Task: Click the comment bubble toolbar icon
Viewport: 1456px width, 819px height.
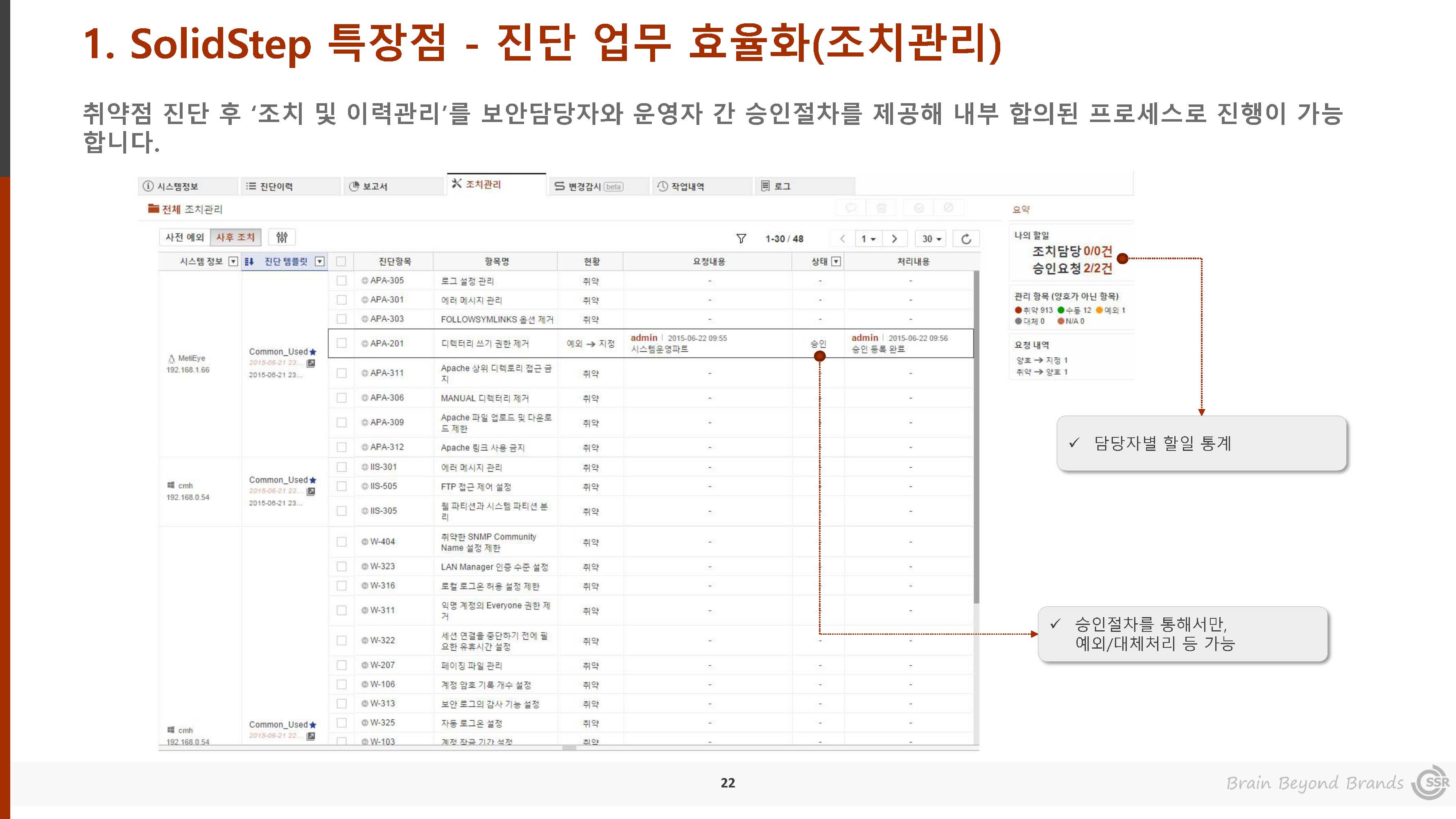Action: tap(851, 208)
